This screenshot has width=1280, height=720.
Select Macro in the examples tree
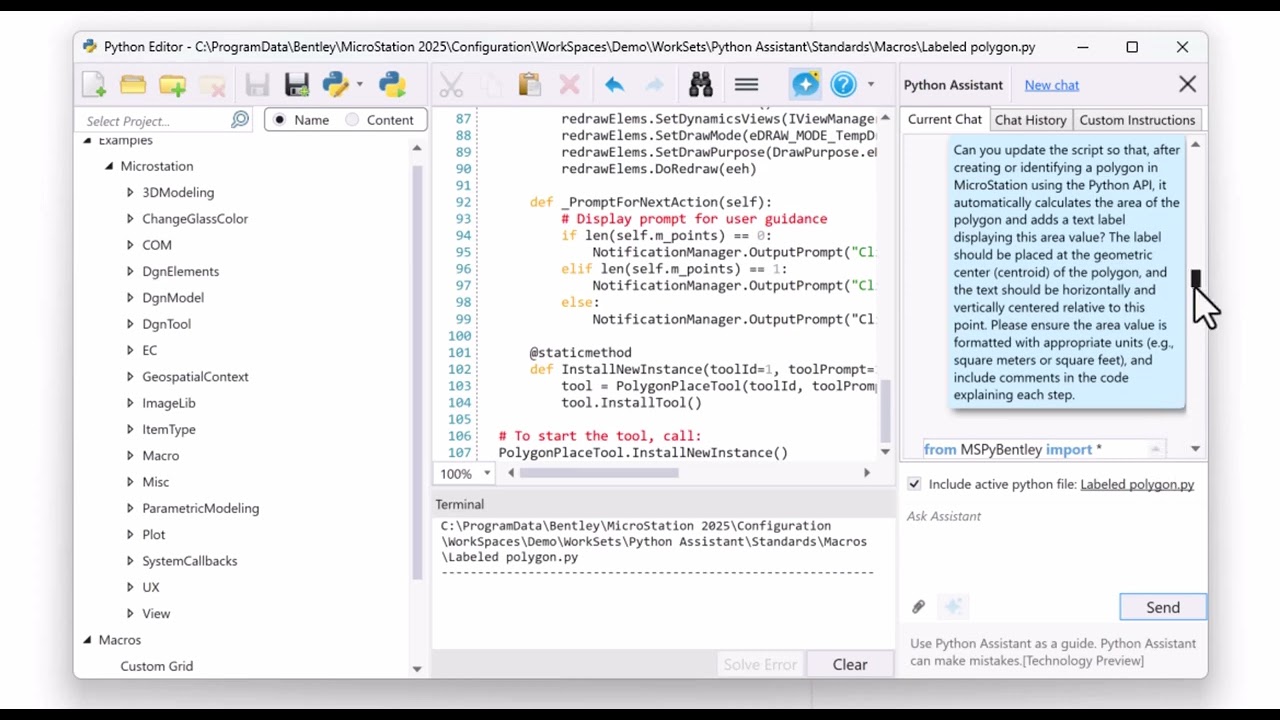[x=160, y=455]
